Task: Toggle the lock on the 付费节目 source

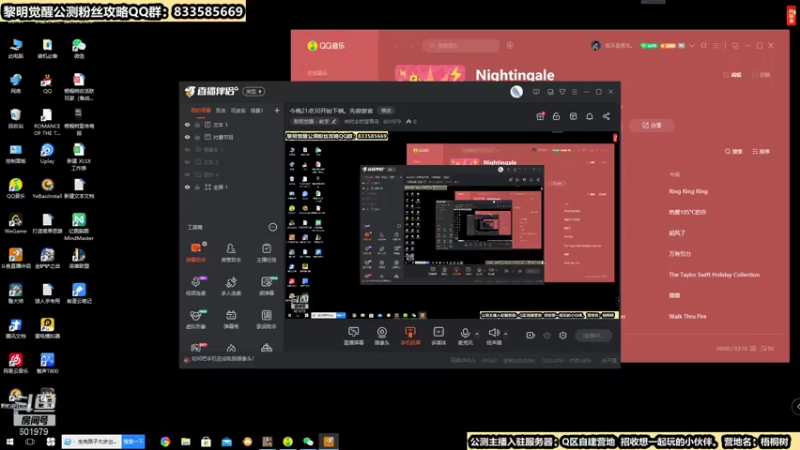Action: tap(197, 137)
